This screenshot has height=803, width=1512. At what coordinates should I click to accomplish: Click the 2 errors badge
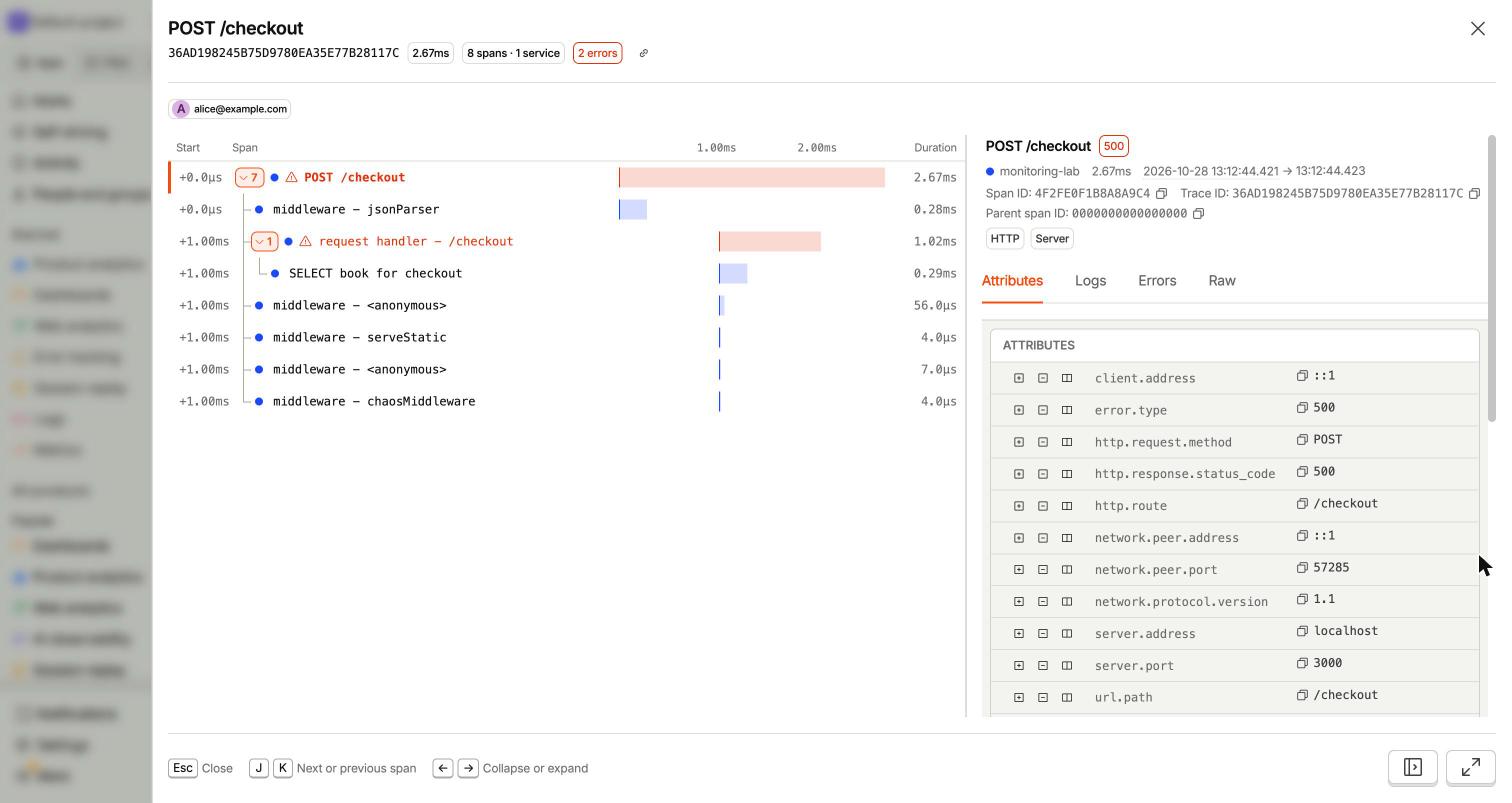coord(598,53)
